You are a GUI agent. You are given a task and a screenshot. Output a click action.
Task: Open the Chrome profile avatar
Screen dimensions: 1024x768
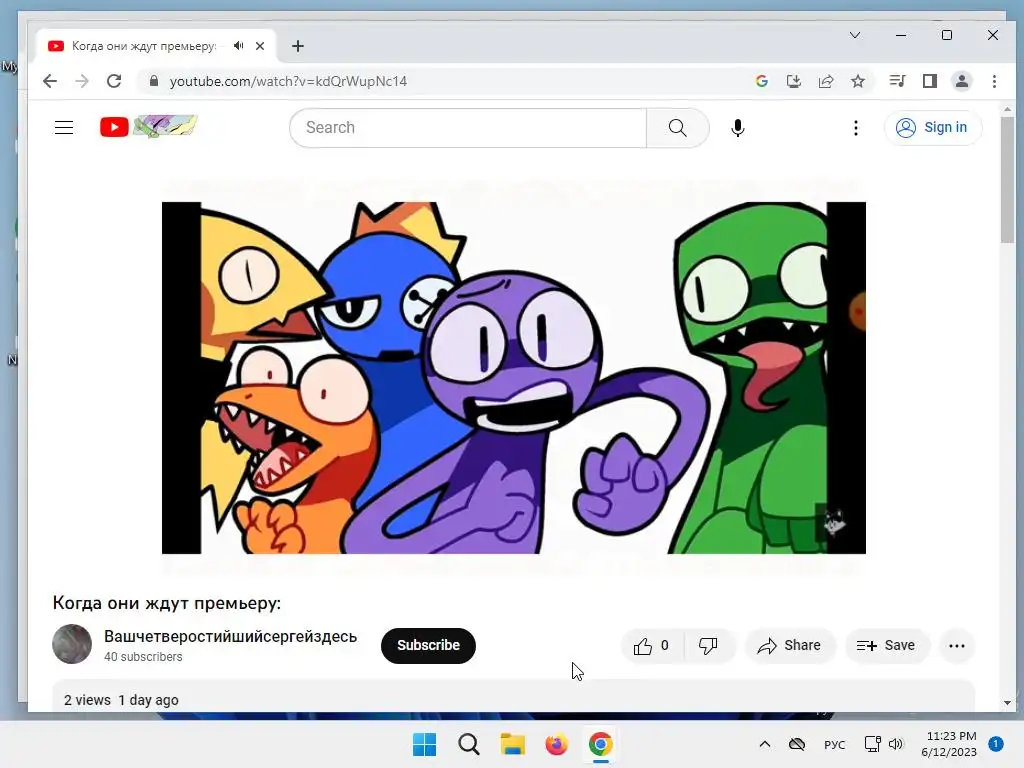962,81
